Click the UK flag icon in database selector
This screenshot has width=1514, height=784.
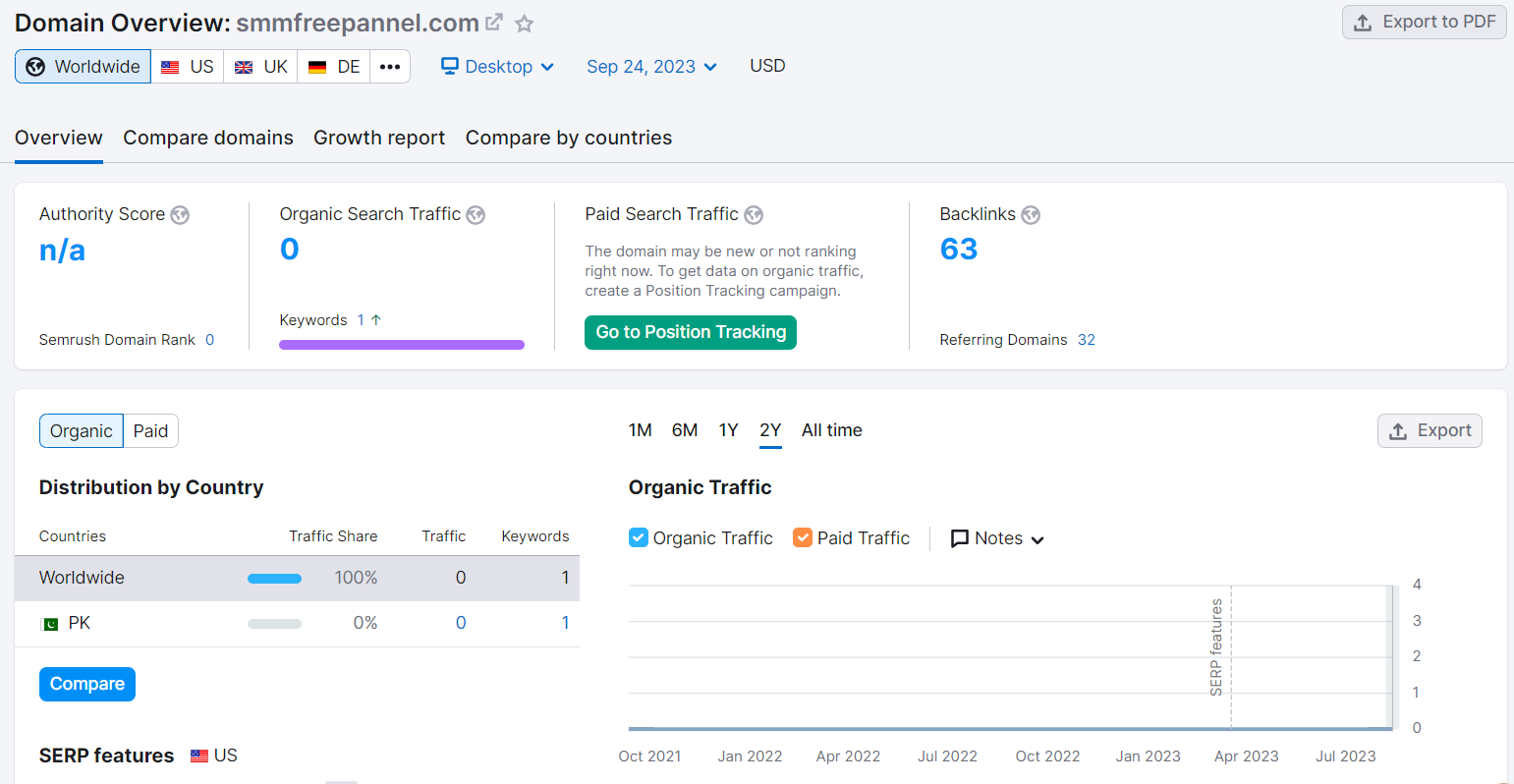pos(244,67)
